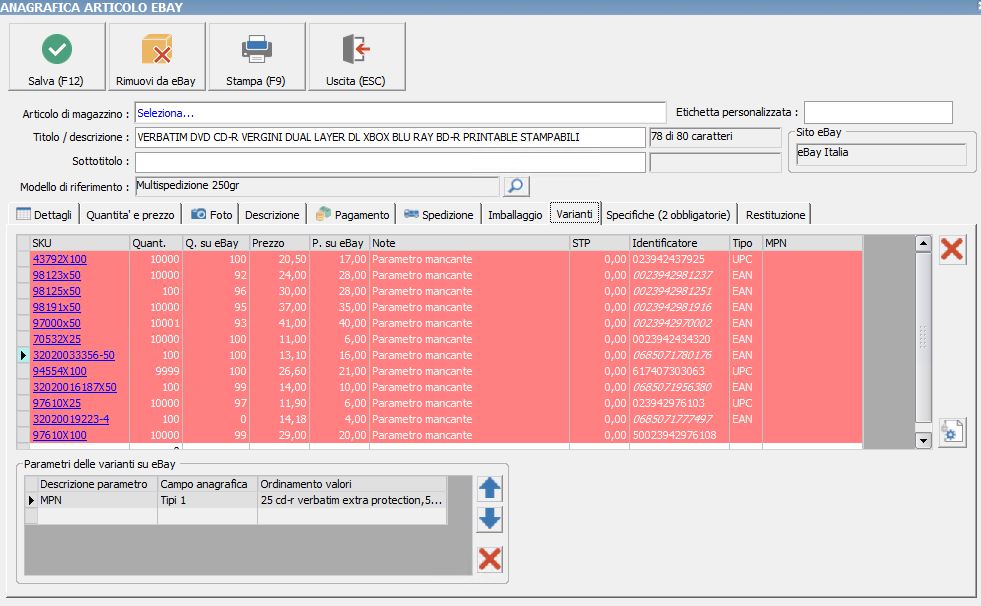Open the Restituzione tab

[x=775, y=215]
